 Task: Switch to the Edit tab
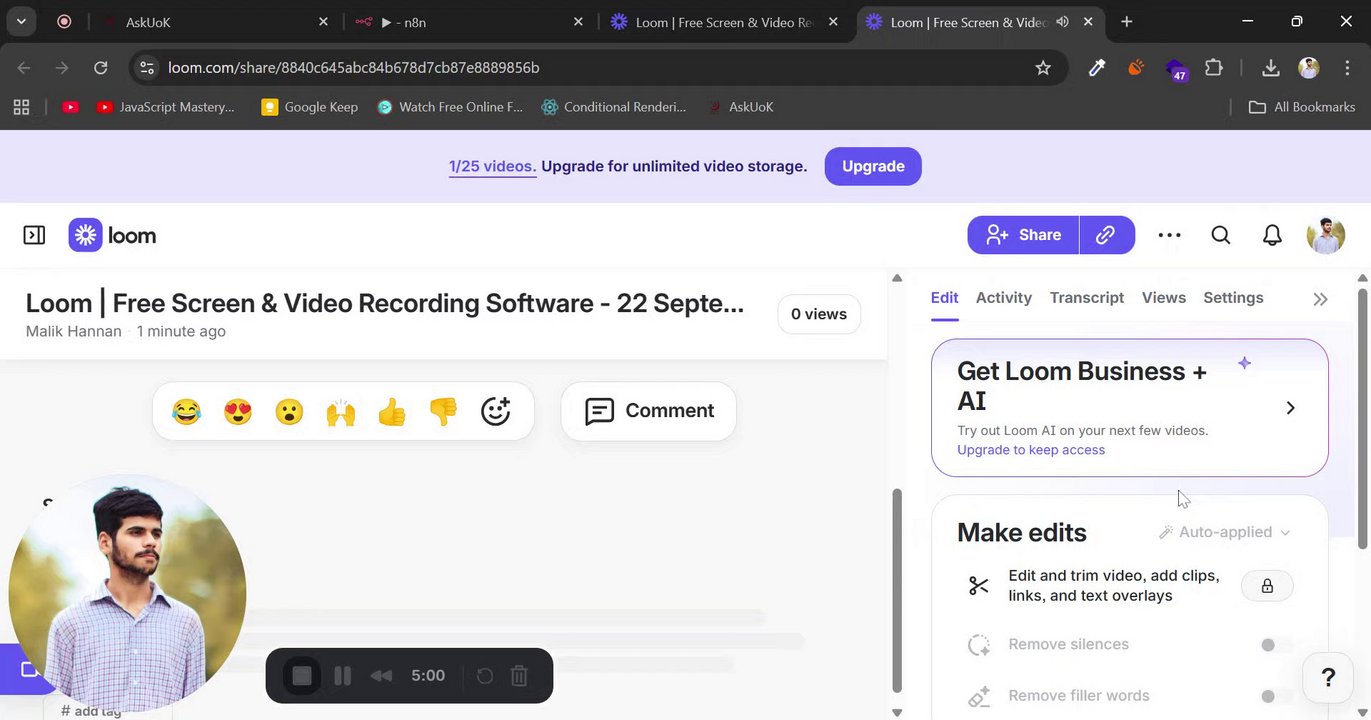pos(944,298)
